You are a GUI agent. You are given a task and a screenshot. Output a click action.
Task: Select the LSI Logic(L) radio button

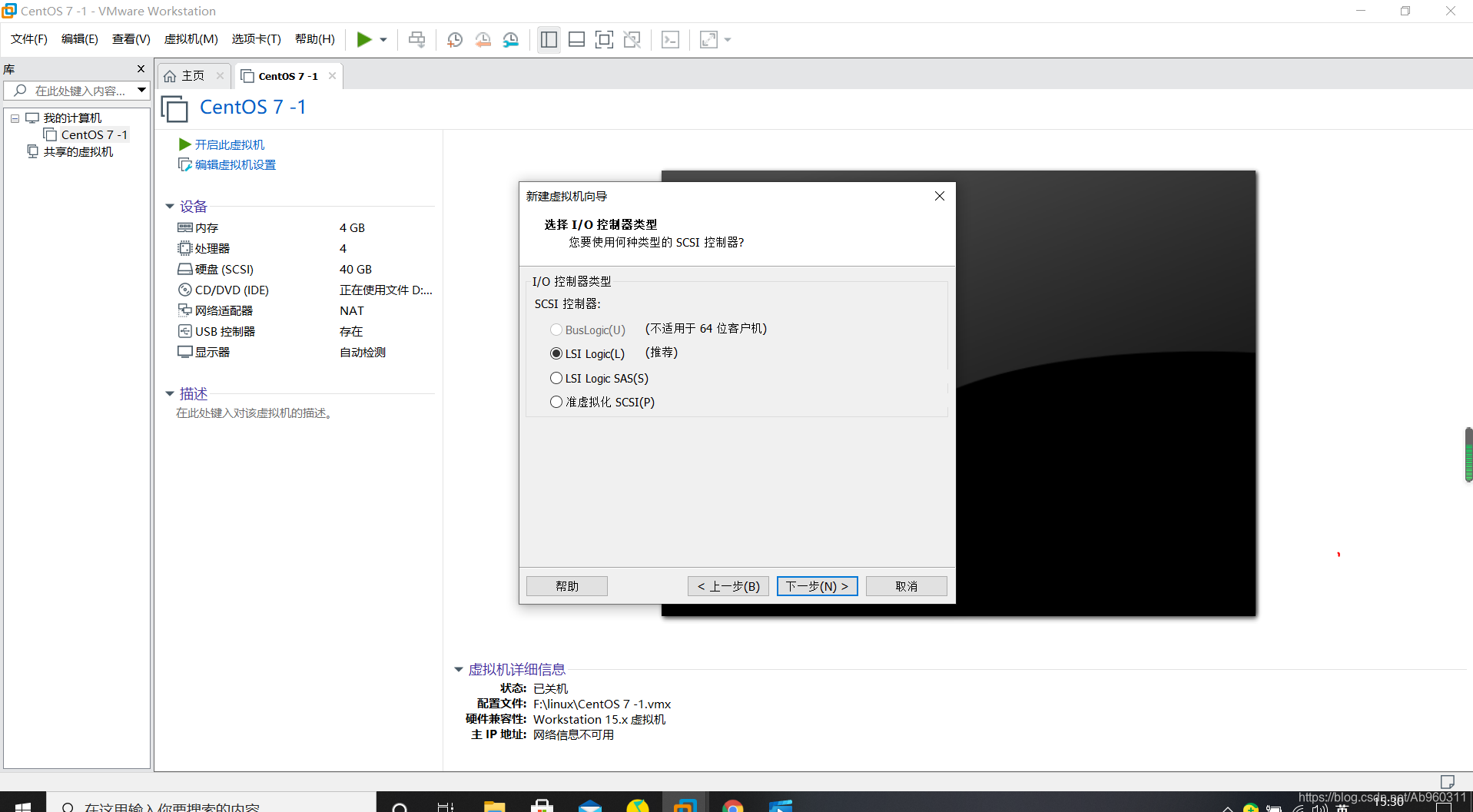pos(556,353)
